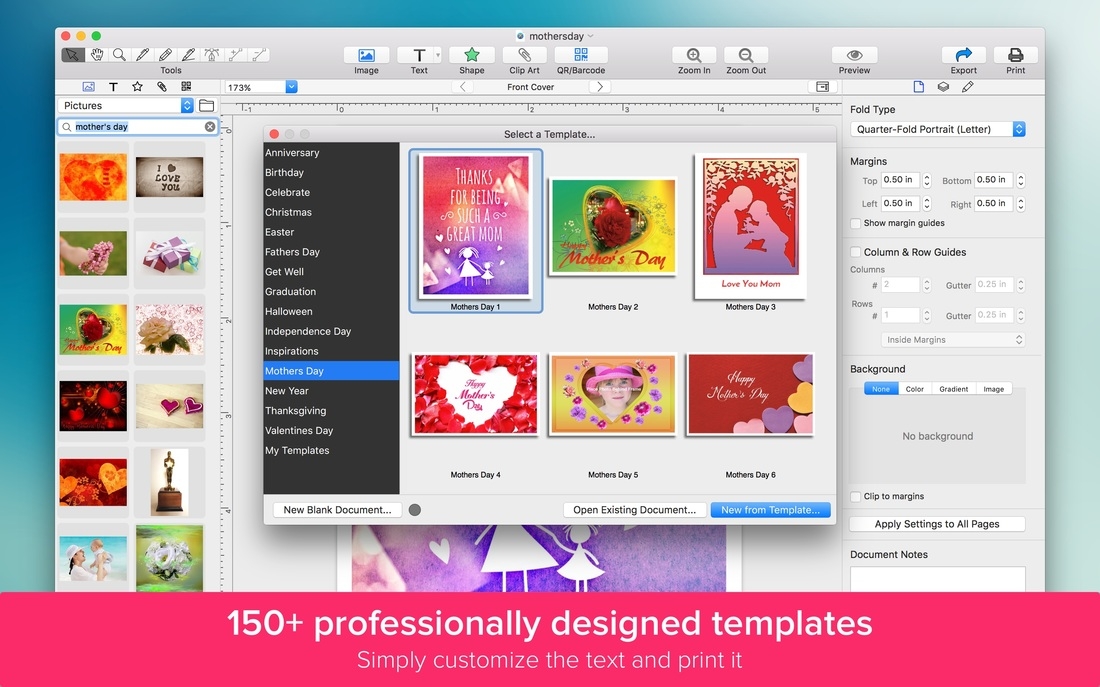Image resolution: width=1100 pixels, height=687 pixels.
Task: Click the Zoom In magnifier icon
Action: click(x=694, y=55)
